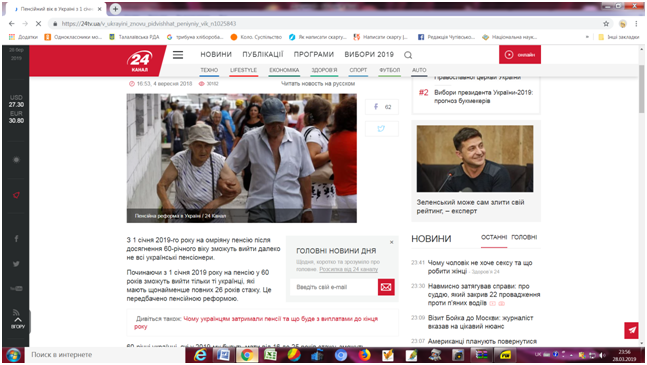Open the Інші закладки folder
The image size is (647, 365).
(619, 37)
